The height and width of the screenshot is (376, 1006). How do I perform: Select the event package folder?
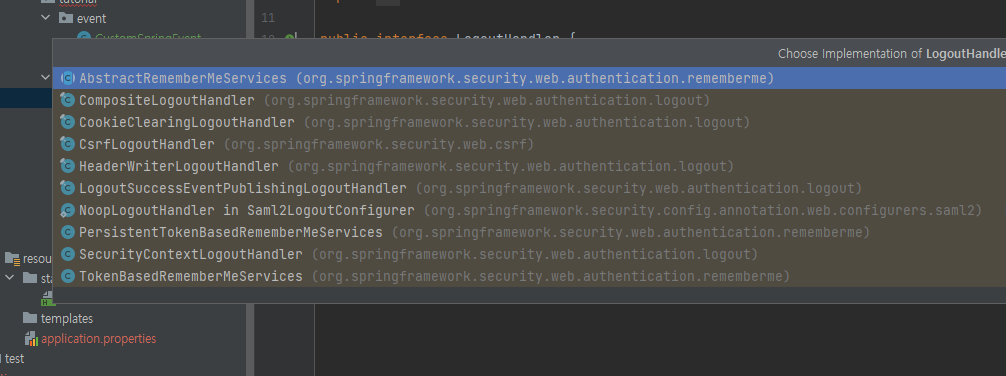[x=92, y=19]
